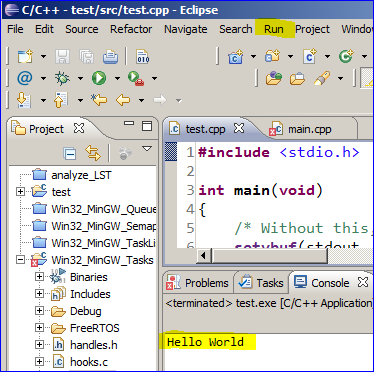The image size is (374, 372).
Task: Click the Print toolbar icon
Action: [110, 56]
